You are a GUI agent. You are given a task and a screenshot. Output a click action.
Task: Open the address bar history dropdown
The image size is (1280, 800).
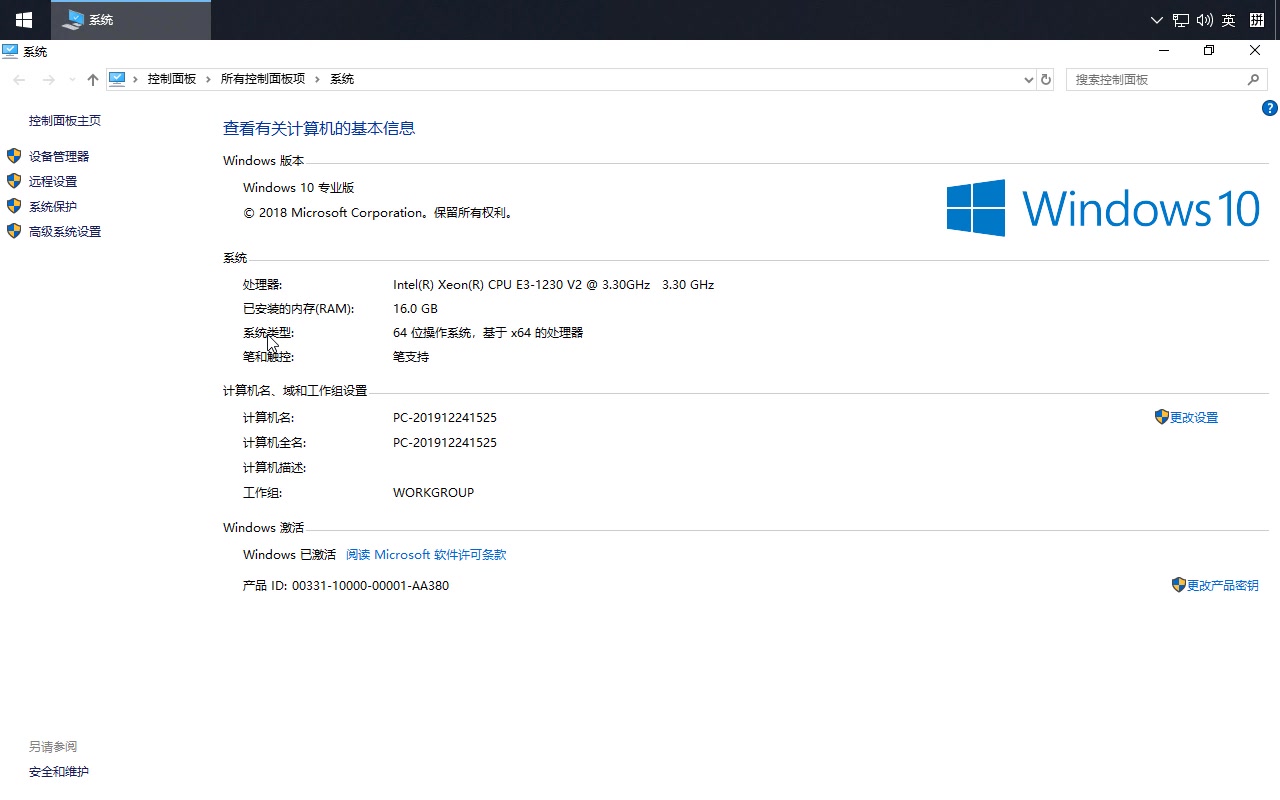pos(1028,78)
